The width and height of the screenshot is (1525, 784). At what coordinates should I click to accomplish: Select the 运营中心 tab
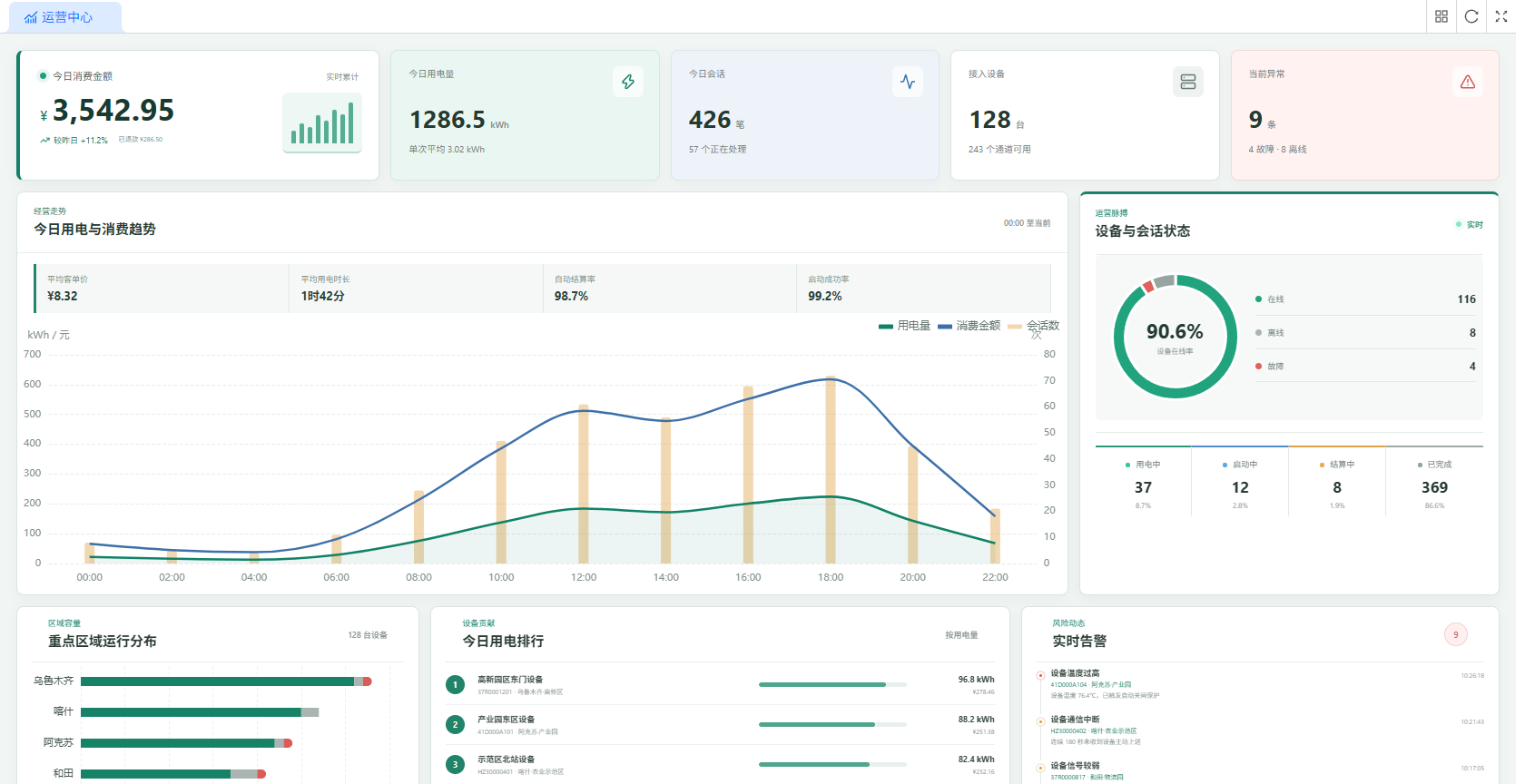64,17
